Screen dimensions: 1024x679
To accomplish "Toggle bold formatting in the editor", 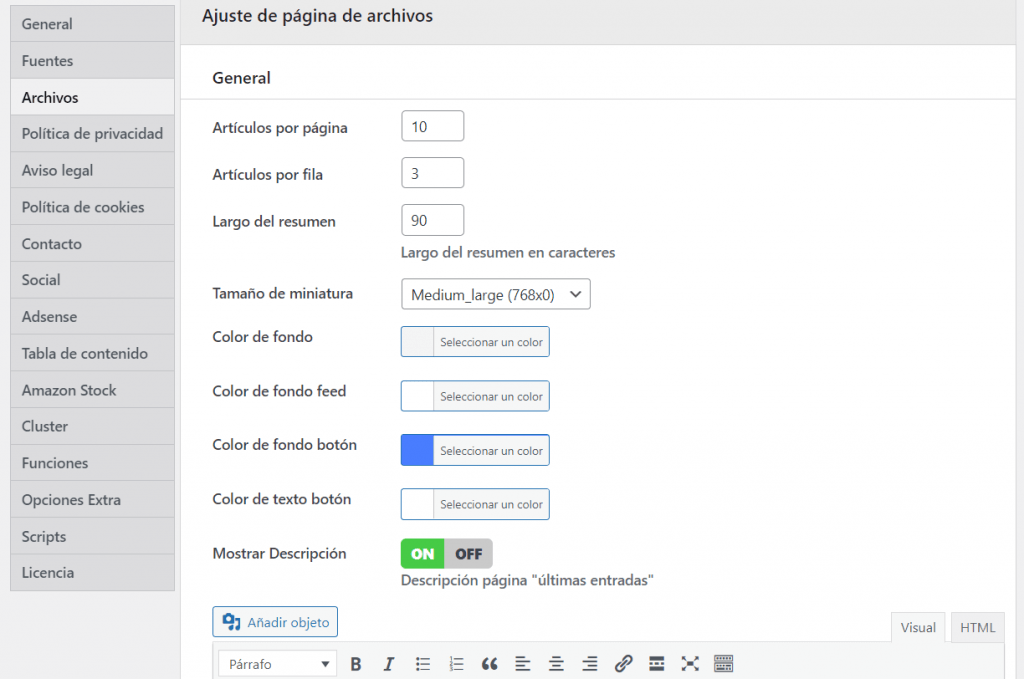I will point(356,664).
